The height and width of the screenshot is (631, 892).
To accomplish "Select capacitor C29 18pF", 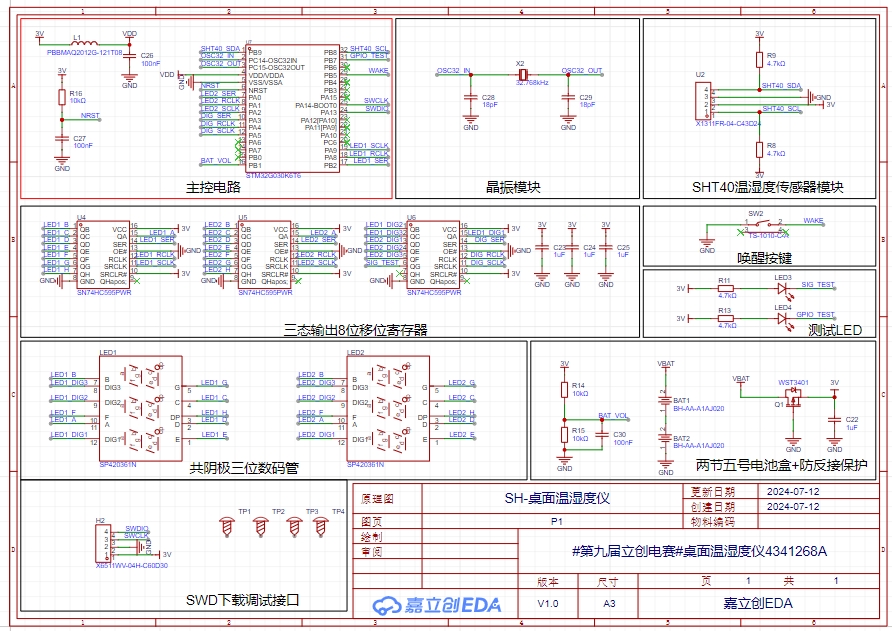I will coord(568,97).
